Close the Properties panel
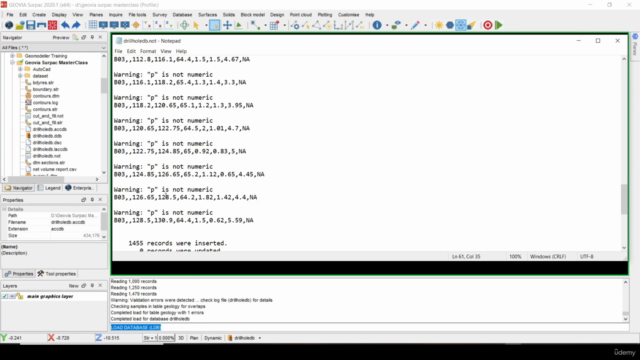640x360 pixels. (x=100, y=200)
